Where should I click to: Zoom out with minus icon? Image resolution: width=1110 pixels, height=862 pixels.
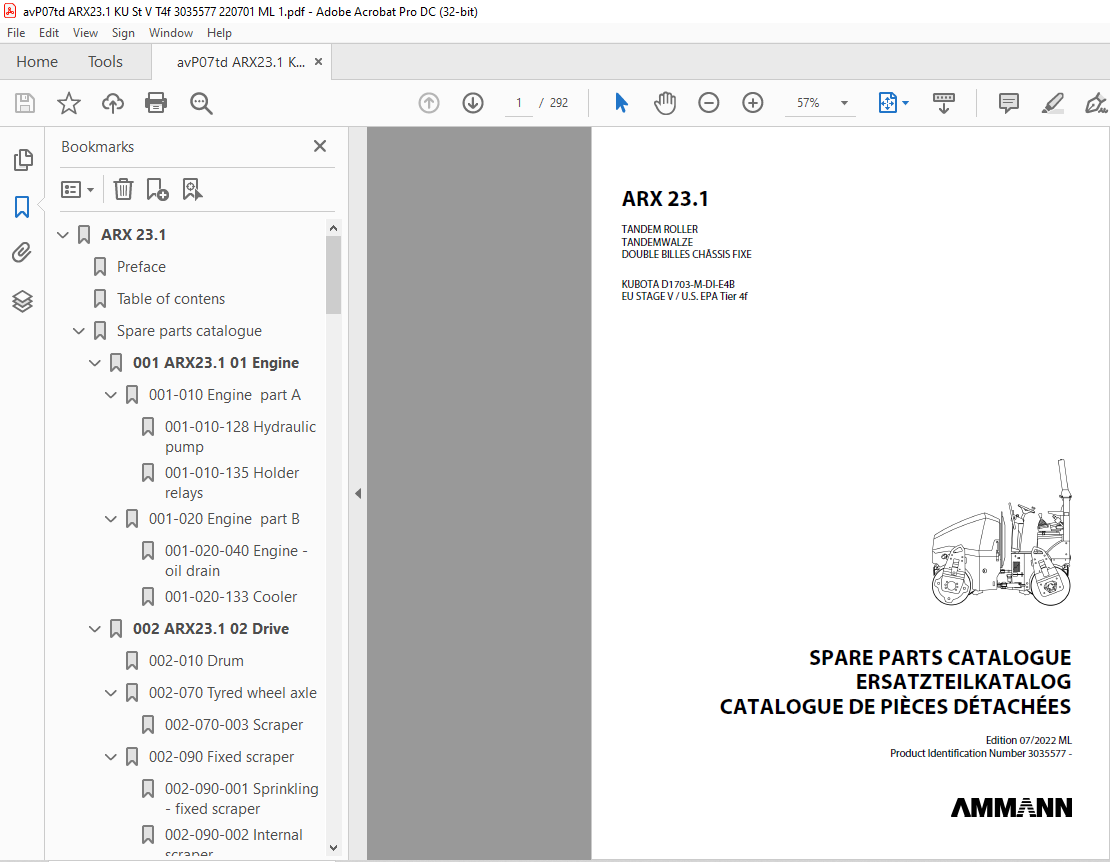[709, 103]
